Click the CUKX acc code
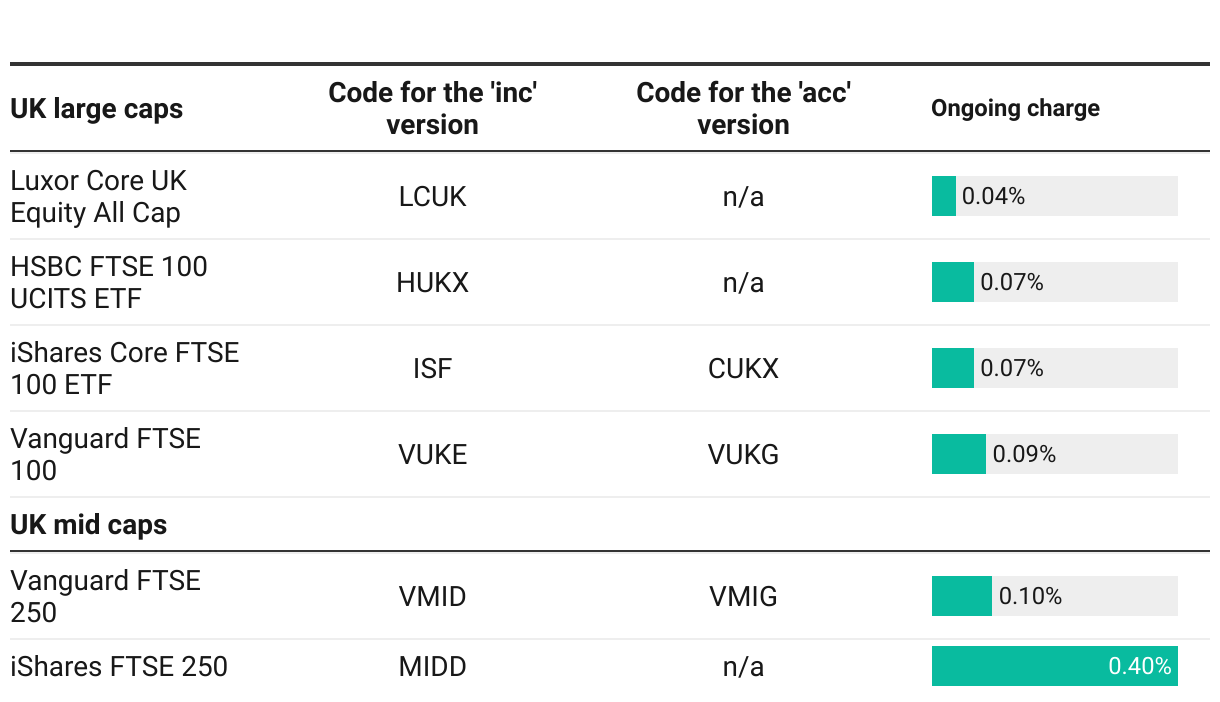The height and width of the screenshot is (702, 1220). click(743, 368)
